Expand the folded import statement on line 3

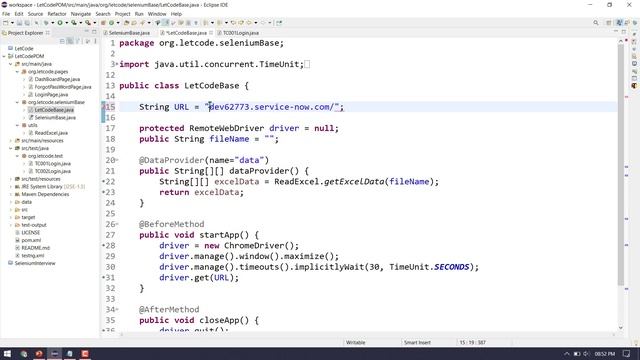click(x=117, y=64)
